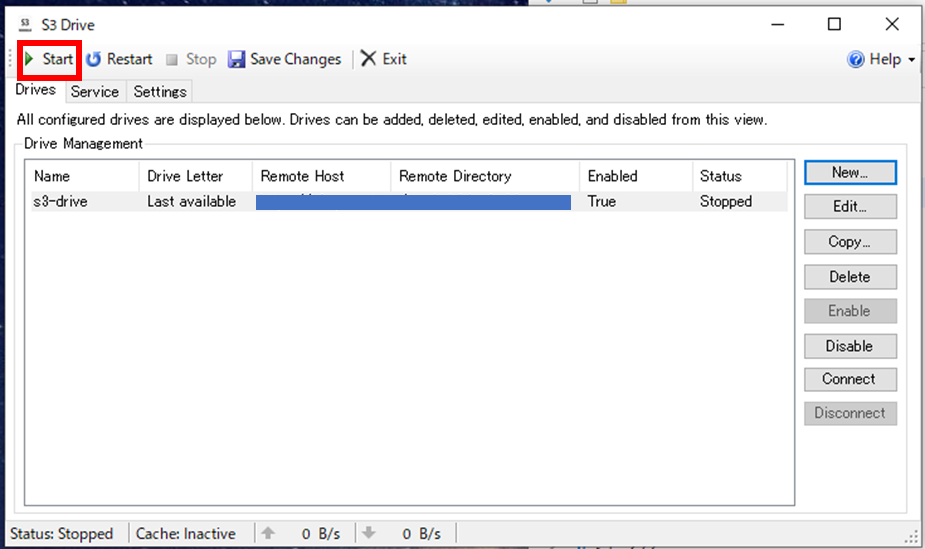Close the S3 Drive window
925x549 pixels.
[892, 24]
